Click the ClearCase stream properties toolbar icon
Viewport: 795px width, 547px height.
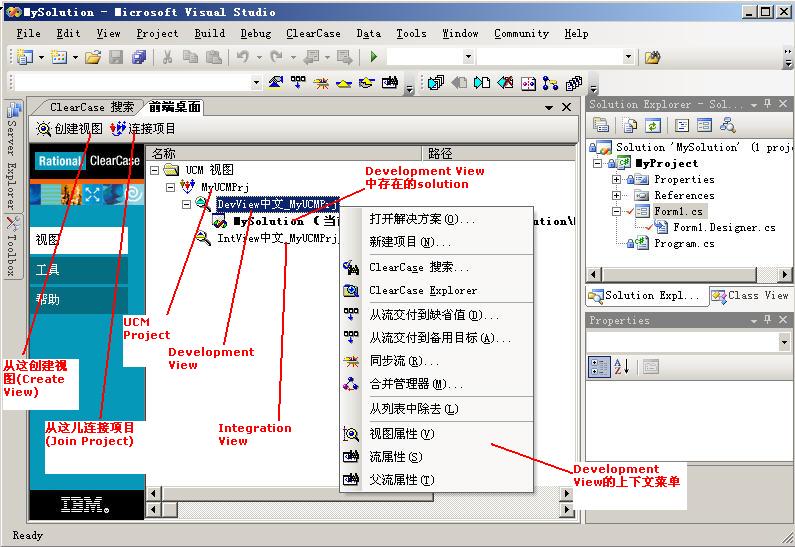pos(389,82)
